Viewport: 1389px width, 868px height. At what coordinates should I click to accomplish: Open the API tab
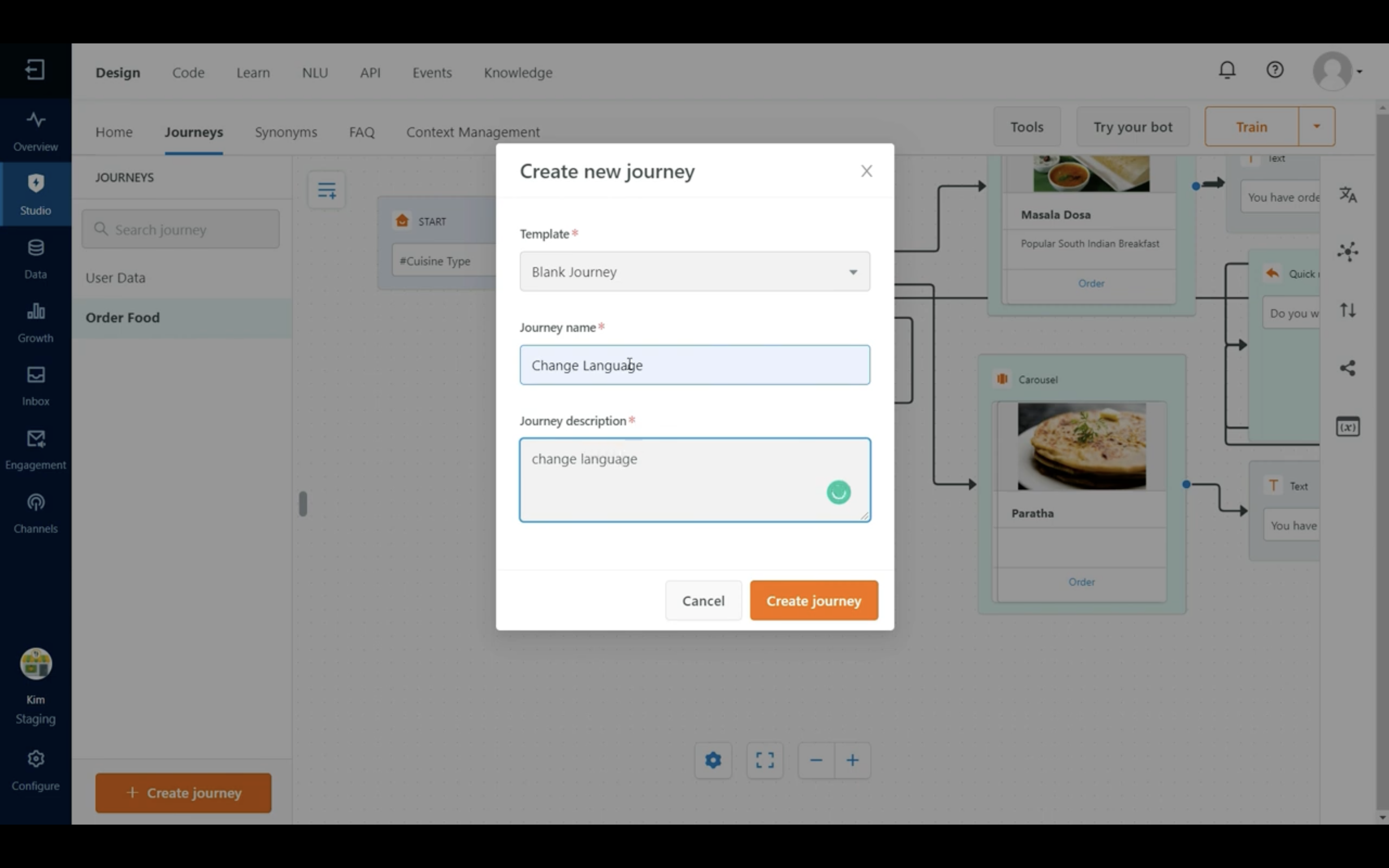click(370, 72)
